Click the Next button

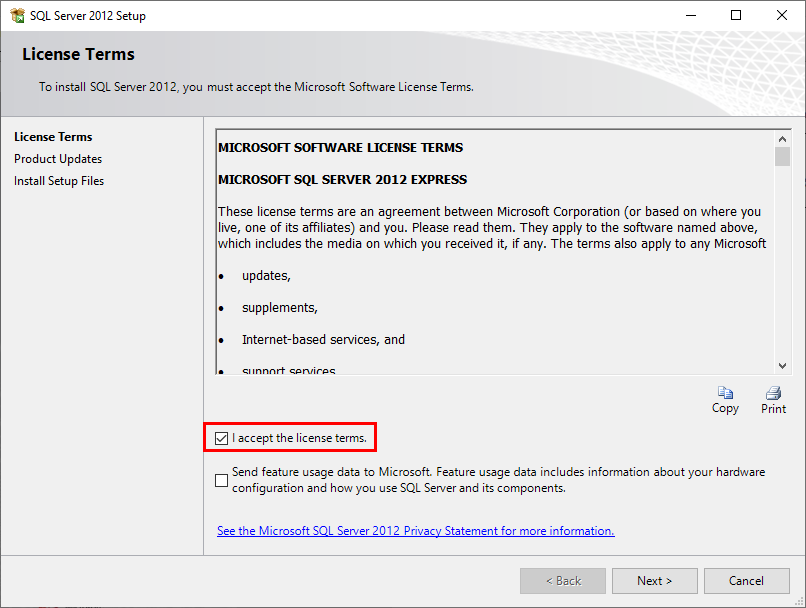654,580
